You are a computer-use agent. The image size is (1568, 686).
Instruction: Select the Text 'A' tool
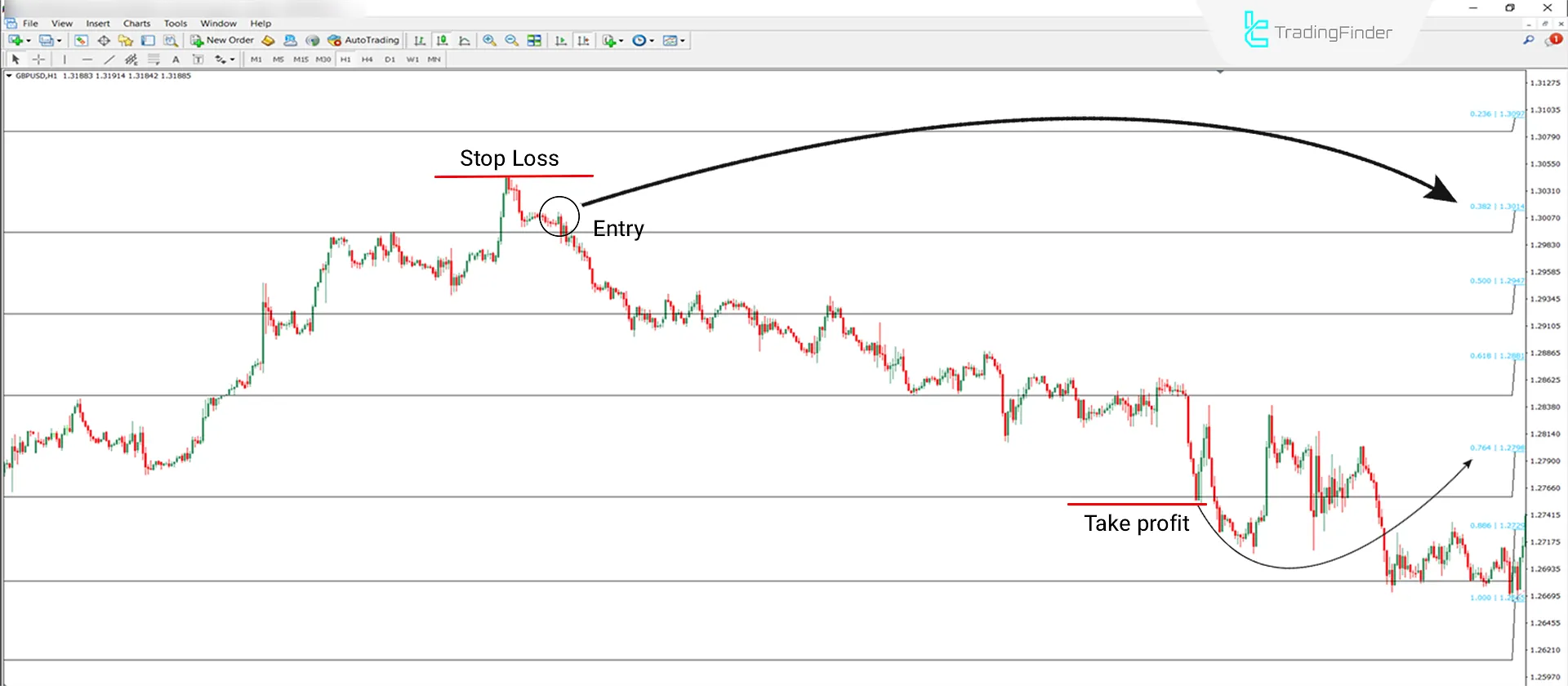176,60
